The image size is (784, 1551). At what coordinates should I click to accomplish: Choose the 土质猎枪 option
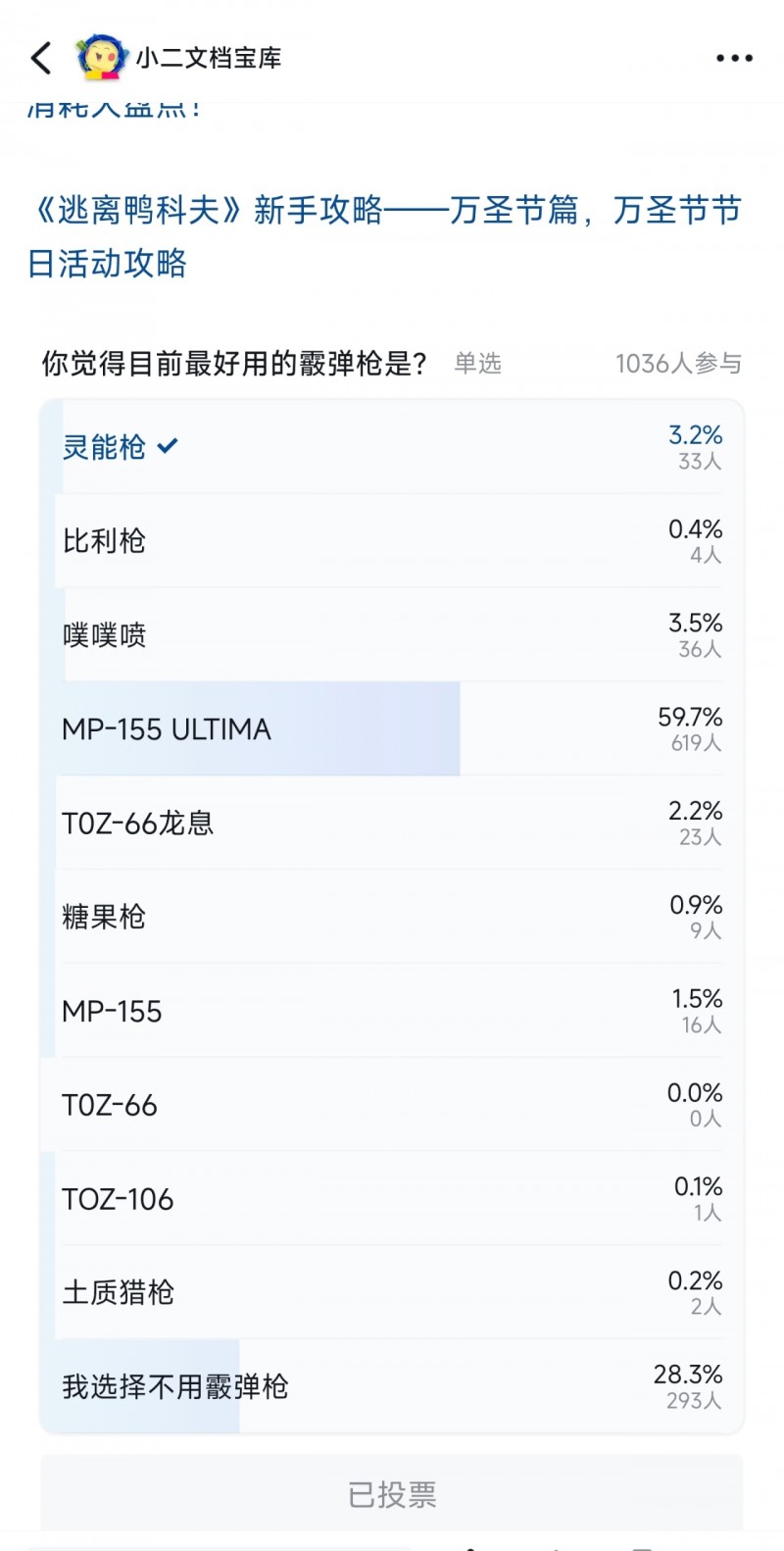[392, 1291]
